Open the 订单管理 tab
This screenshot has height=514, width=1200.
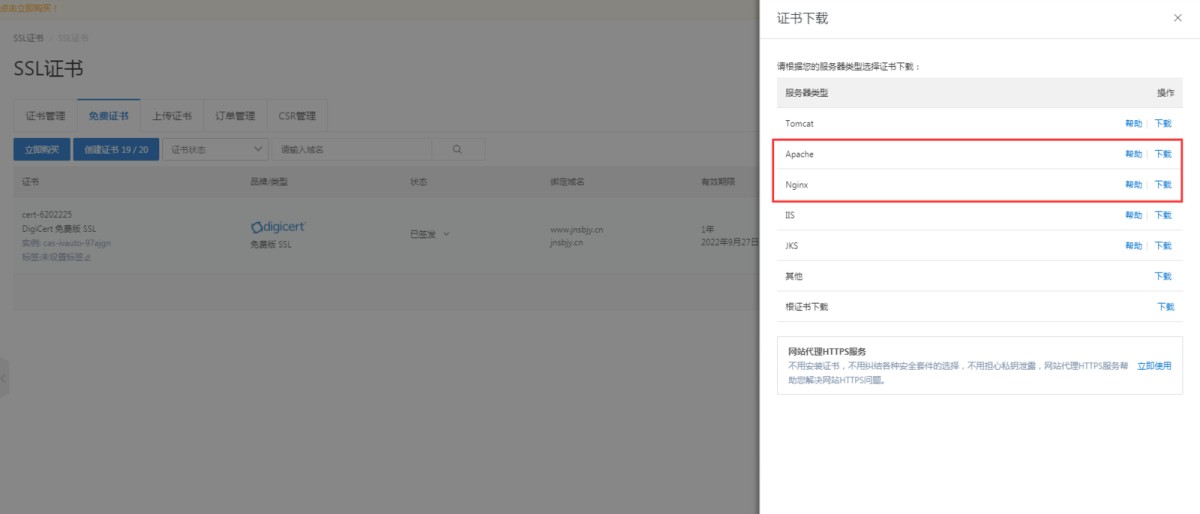[235, 115]
